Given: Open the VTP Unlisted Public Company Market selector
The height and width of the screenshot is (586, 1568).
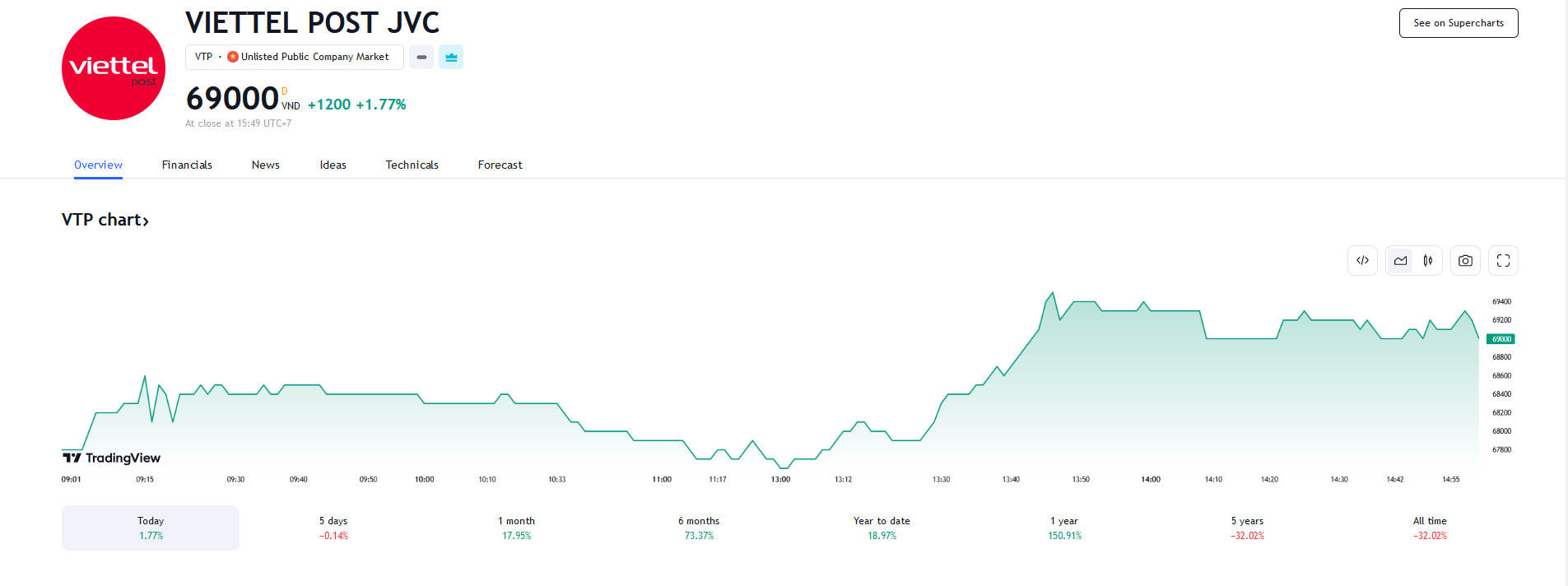Looking at the screenshot, I should point(294,57).
